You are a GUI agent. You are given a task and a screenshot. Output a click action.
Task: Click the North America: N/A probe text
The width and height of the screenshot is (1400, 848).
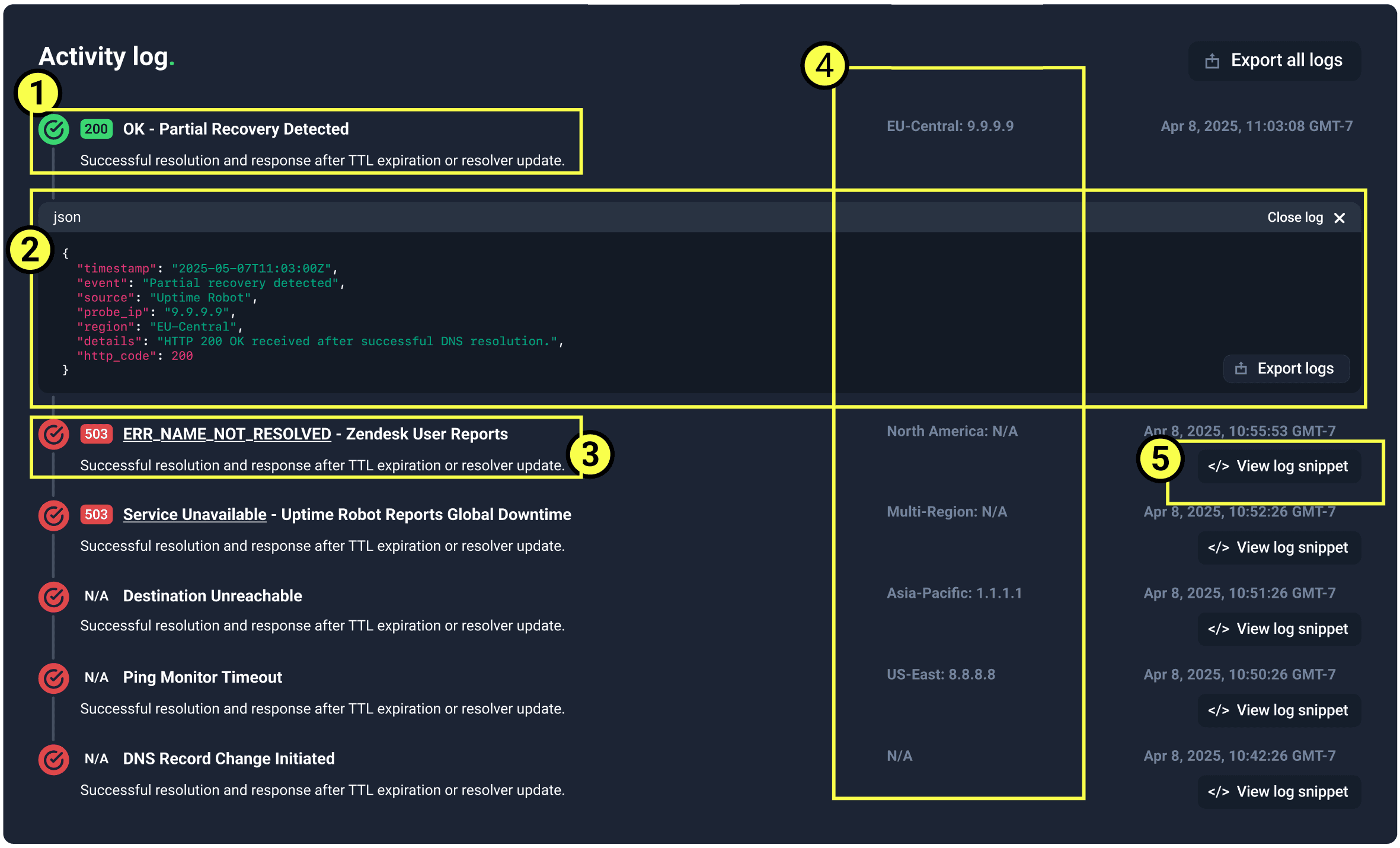952,431
